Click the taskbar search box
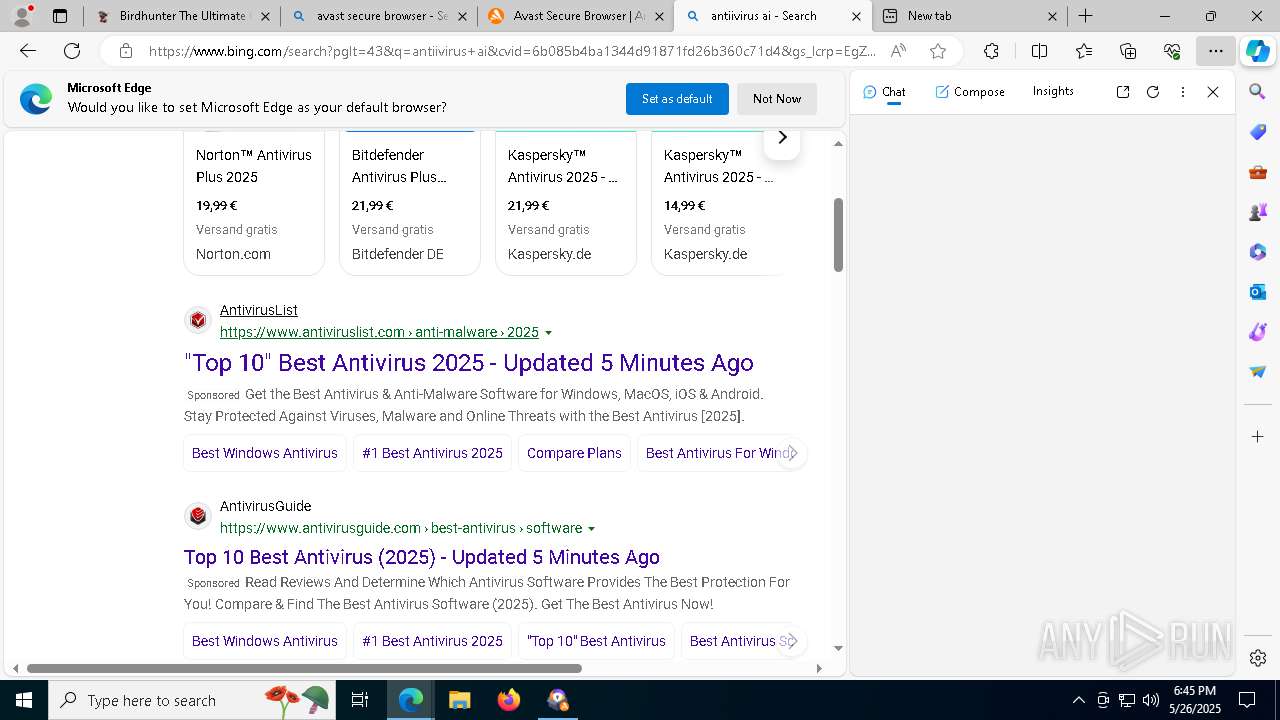 pyautogui.click(x=190, y=700)
